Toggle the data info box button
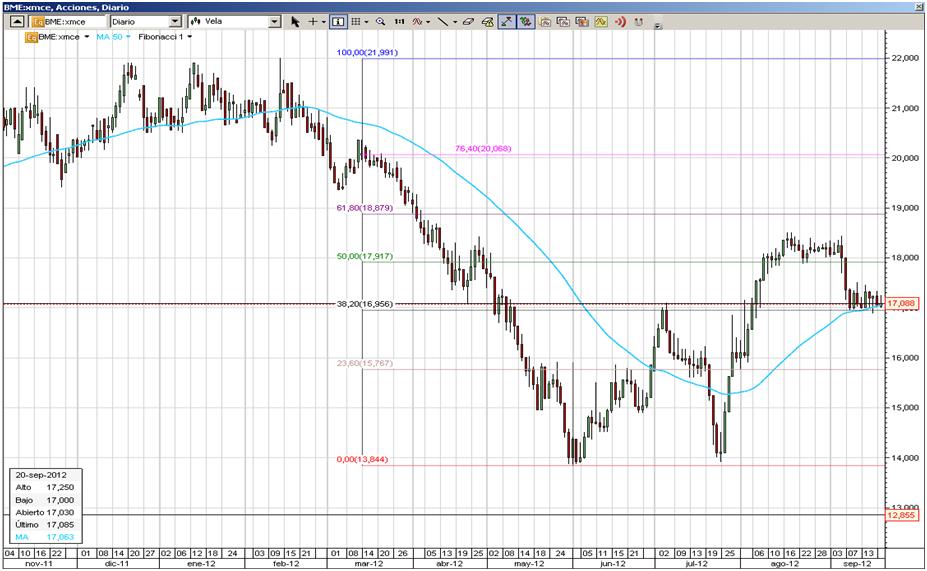The width and height of the screenshot is (927, 571). pyautogui.click(x=338, y=22)
